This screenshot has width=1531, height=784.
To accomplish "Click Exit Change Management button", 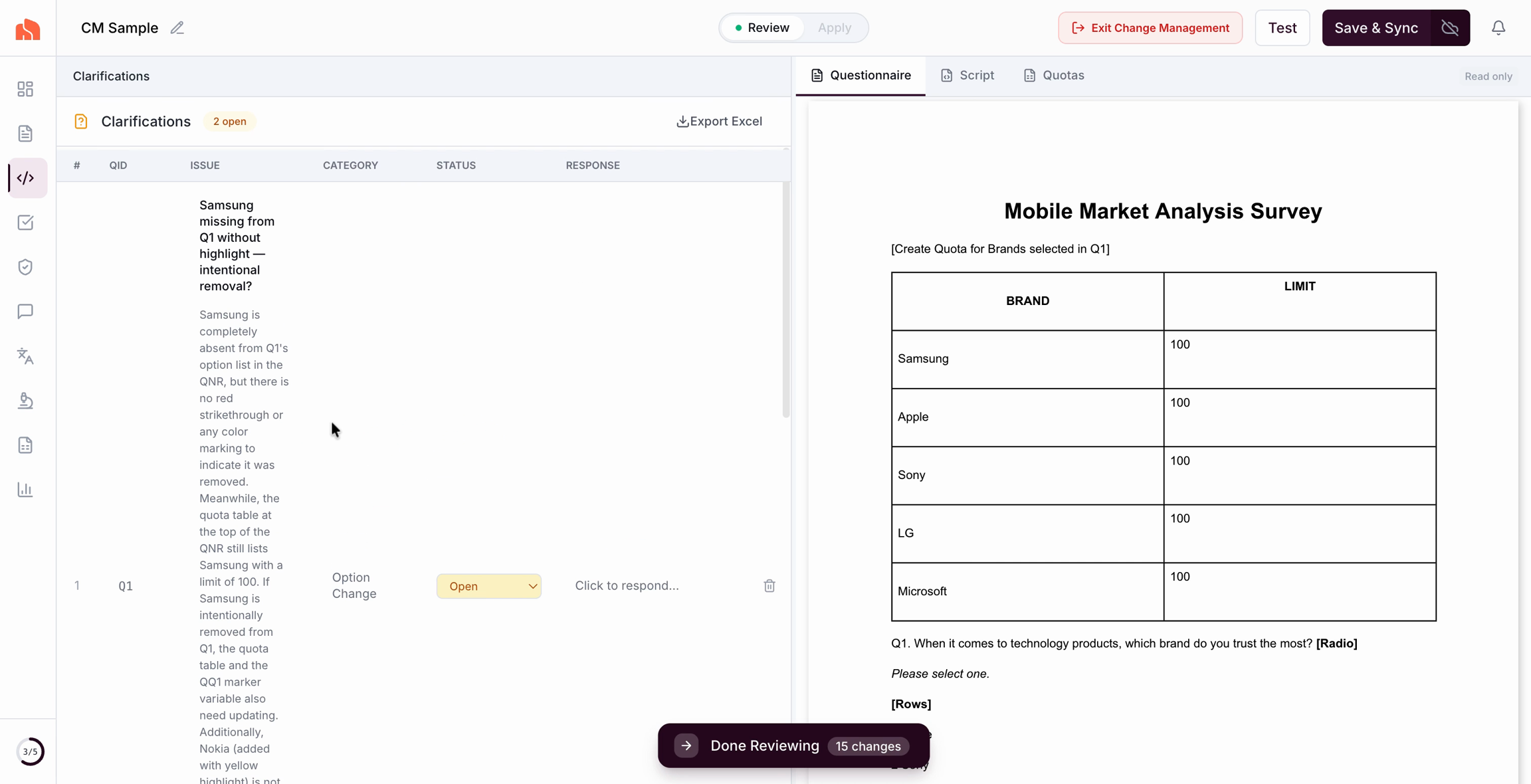I will coord(1150,28).
